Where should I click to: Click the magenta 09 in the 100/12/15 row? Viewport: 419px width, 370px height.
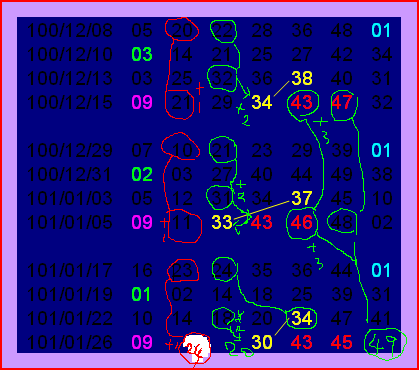click(x=142, y=102)
